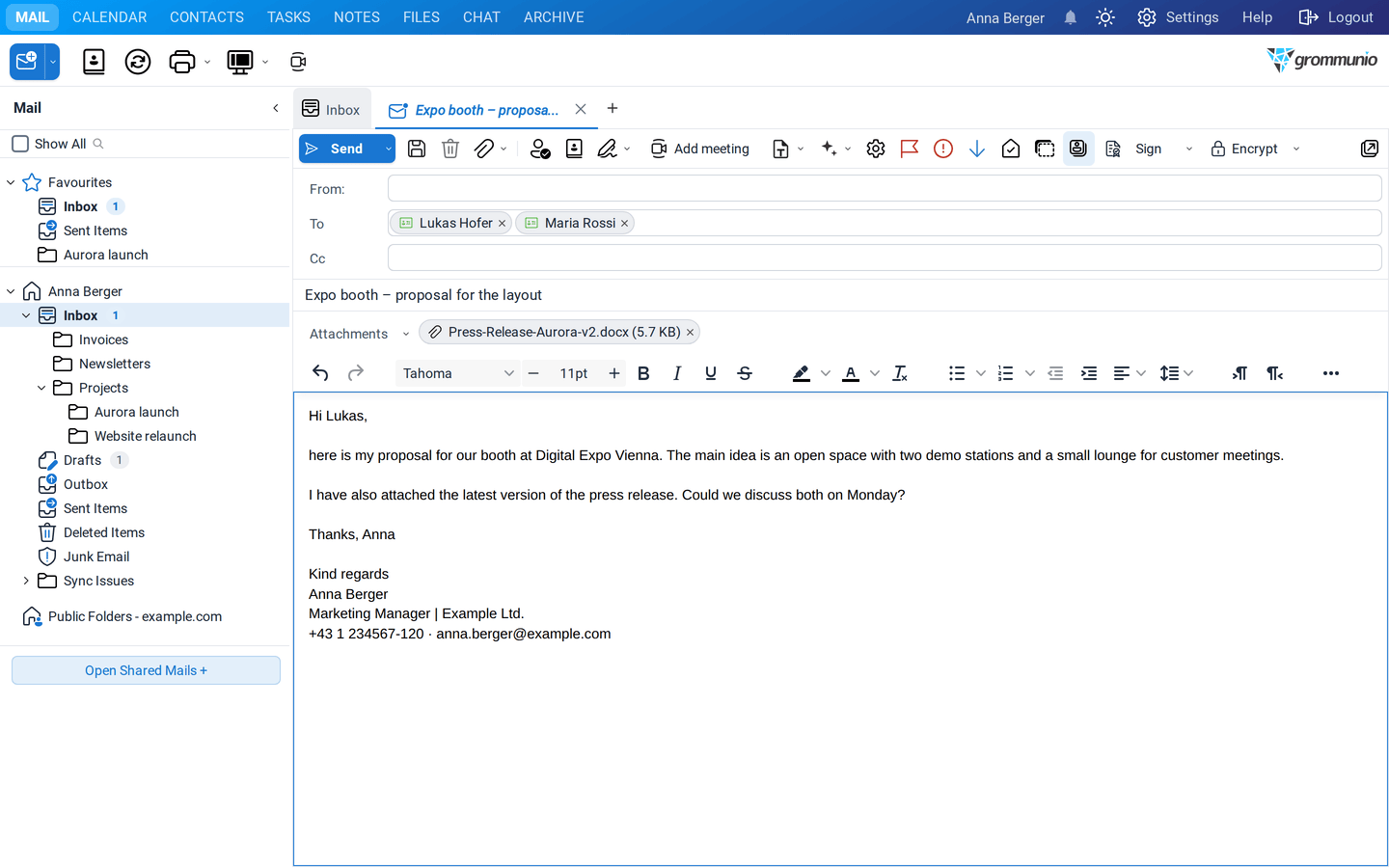1389x868 pixels.
Task: Open the Tahoma font dropdown
Action: pyautogui.click(x=458, y=373)
